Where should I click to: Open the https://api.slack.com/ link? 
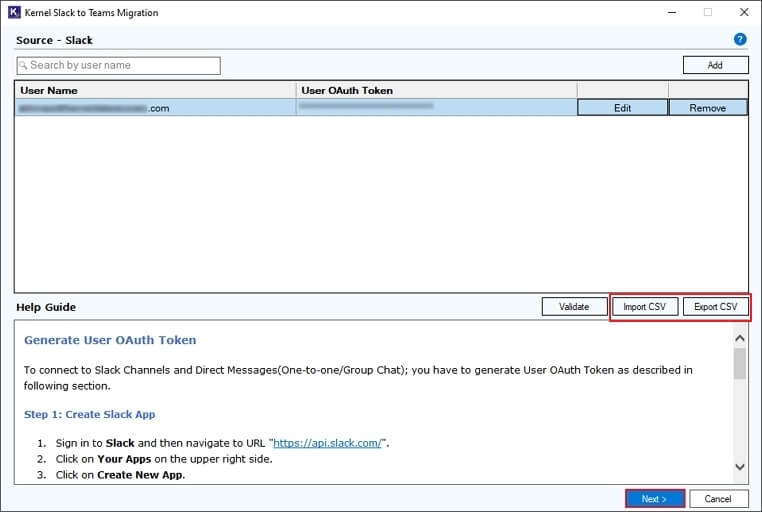pos(328,443)
